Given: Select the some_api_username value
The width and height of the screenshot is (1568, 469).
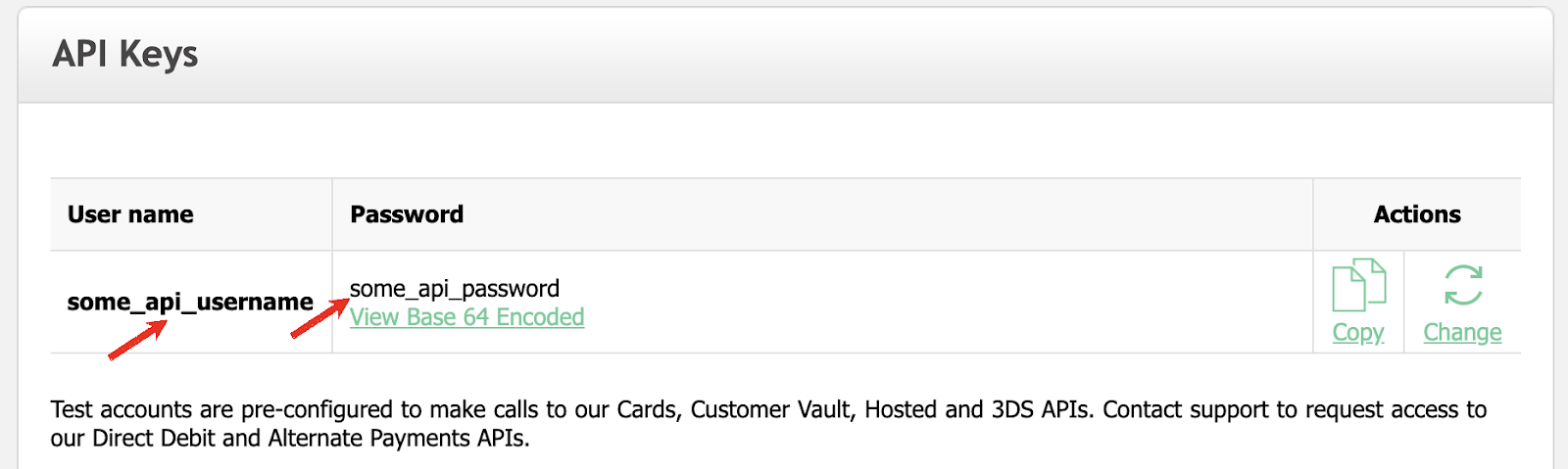Looking at the screenshot, I should tap(190, 302).
